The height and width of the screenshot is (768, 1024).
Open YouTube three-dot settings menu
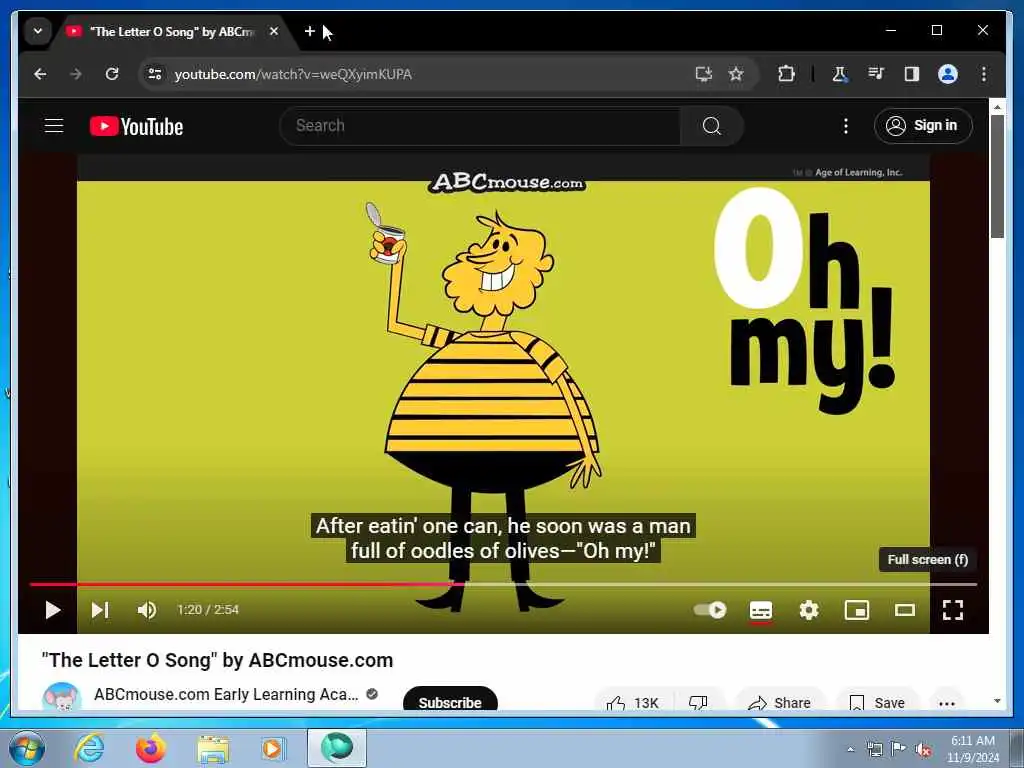(846, 125)
